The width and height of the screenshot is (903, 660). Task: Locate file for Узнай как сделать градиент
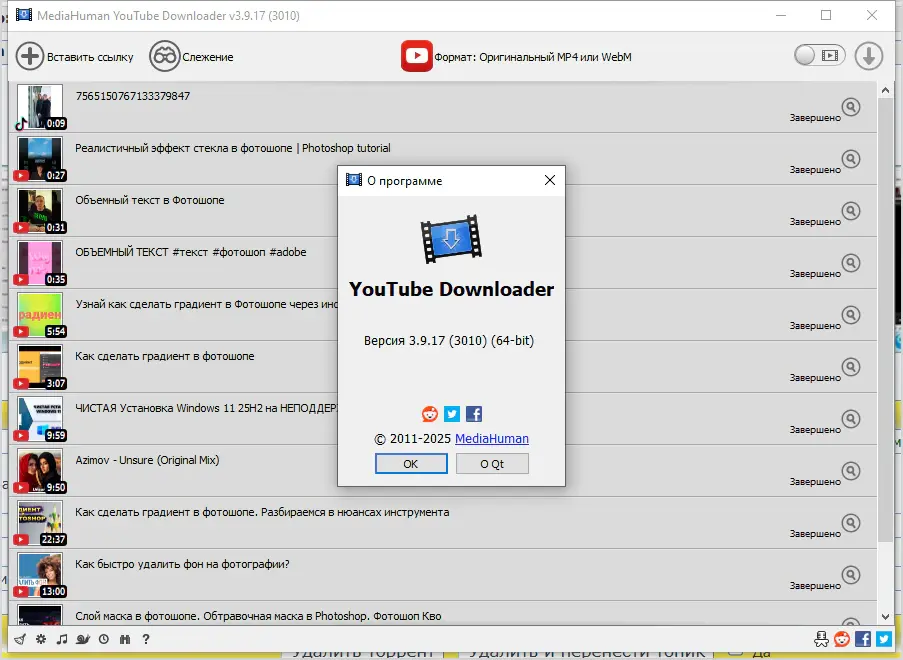click(851, 315)
